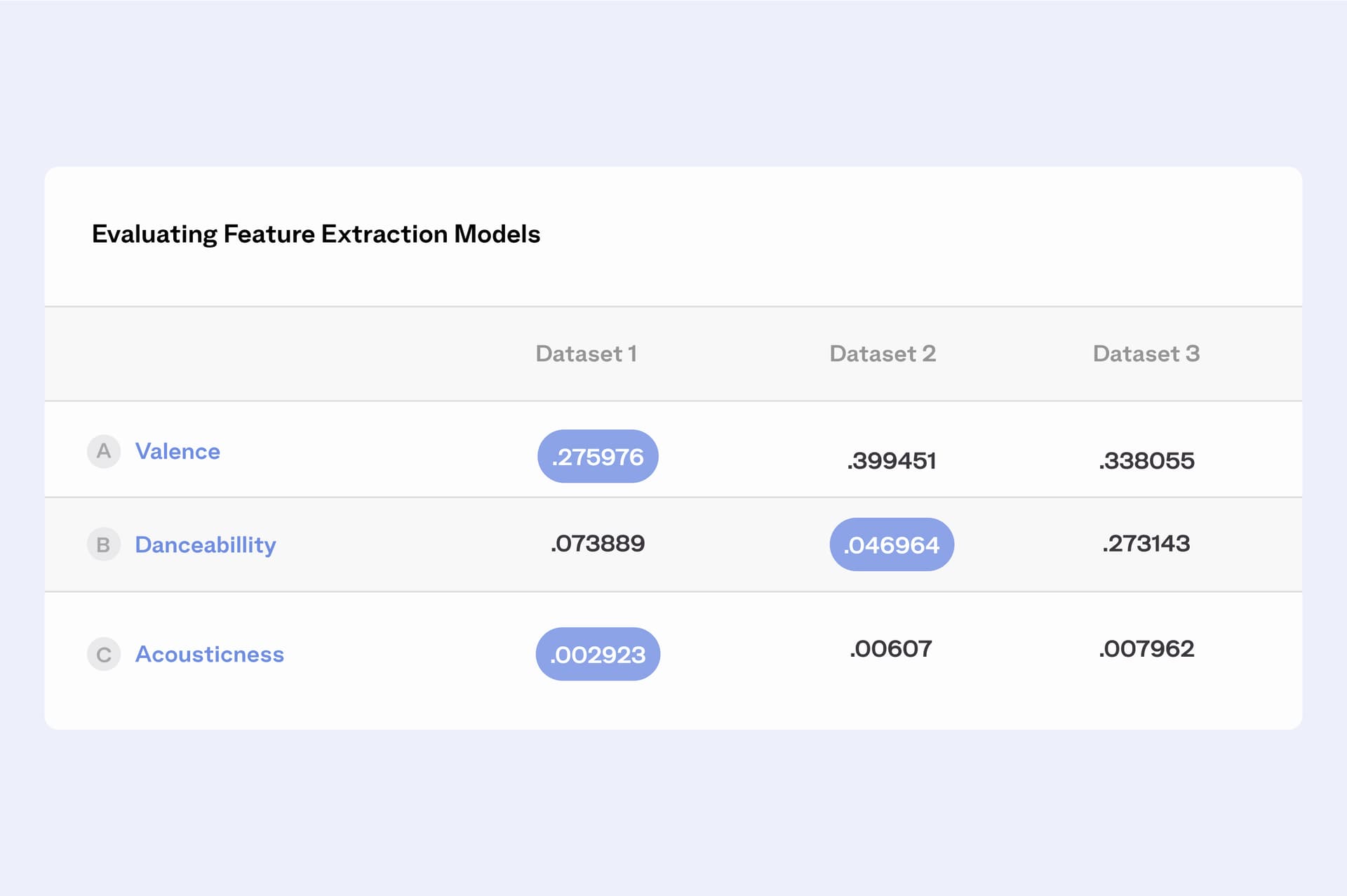Screen dimensions: 1347x896
Task: Click highlighted .275976 value pill
Action: point(598,456)
